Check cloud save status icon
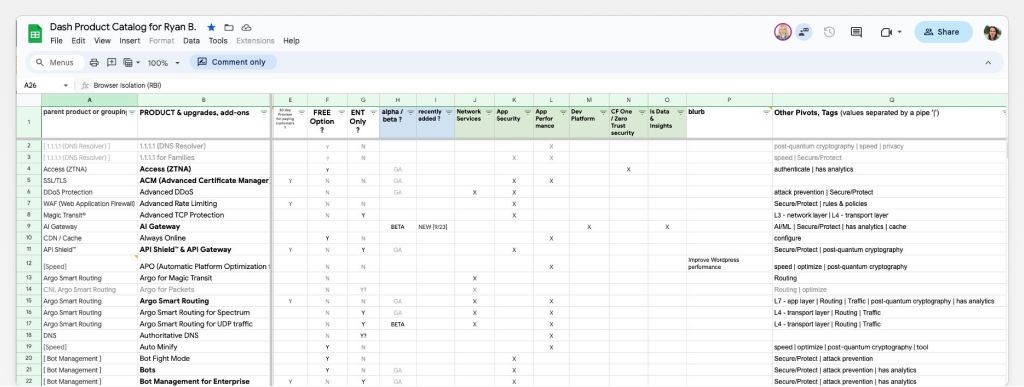The image size is (1024, 387). click(x=246, y=27)
